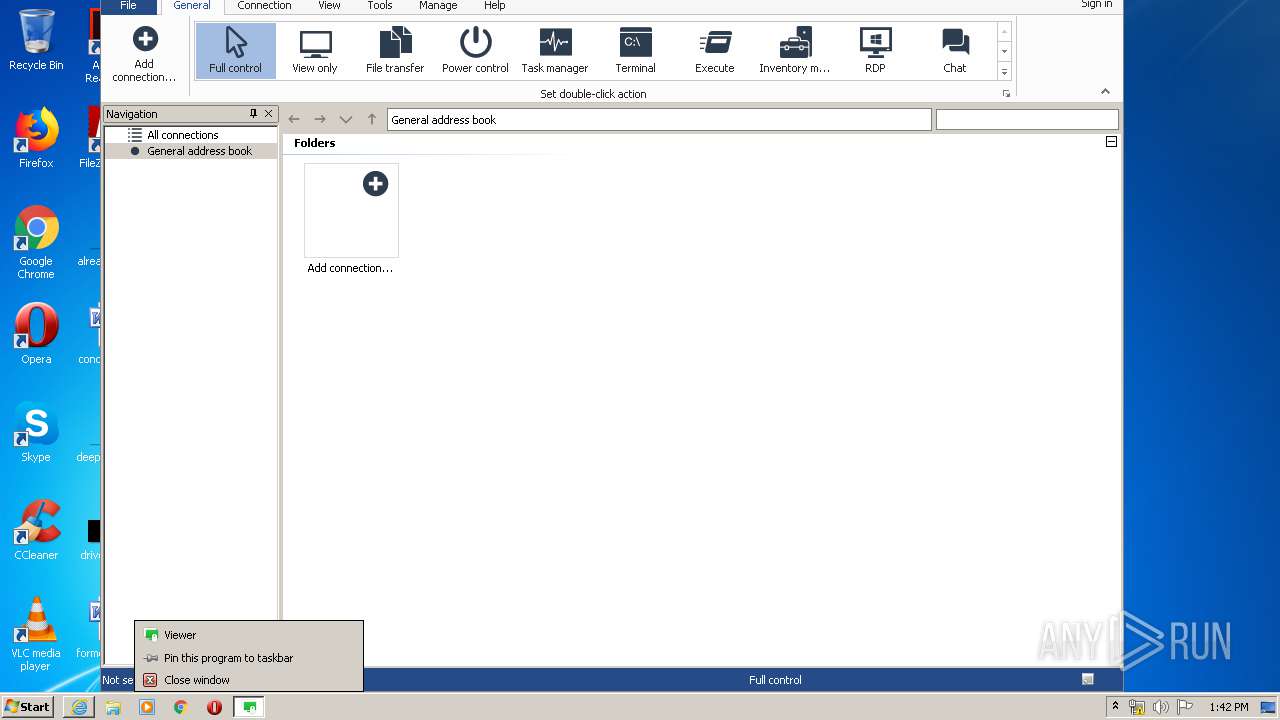Go up one level arrow
The height and width of the screenshot is (720, 1280).
tap(372, 120)
